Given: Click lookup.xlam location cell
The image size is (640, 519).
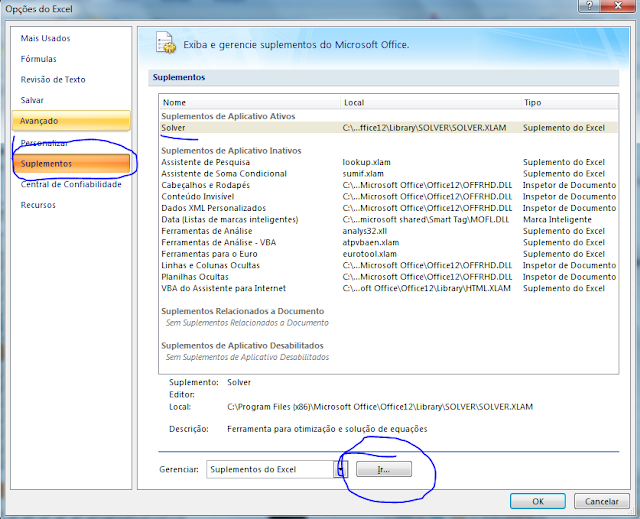Looking at the screenshot, I should pyautogui.click(x=367, y=162).
